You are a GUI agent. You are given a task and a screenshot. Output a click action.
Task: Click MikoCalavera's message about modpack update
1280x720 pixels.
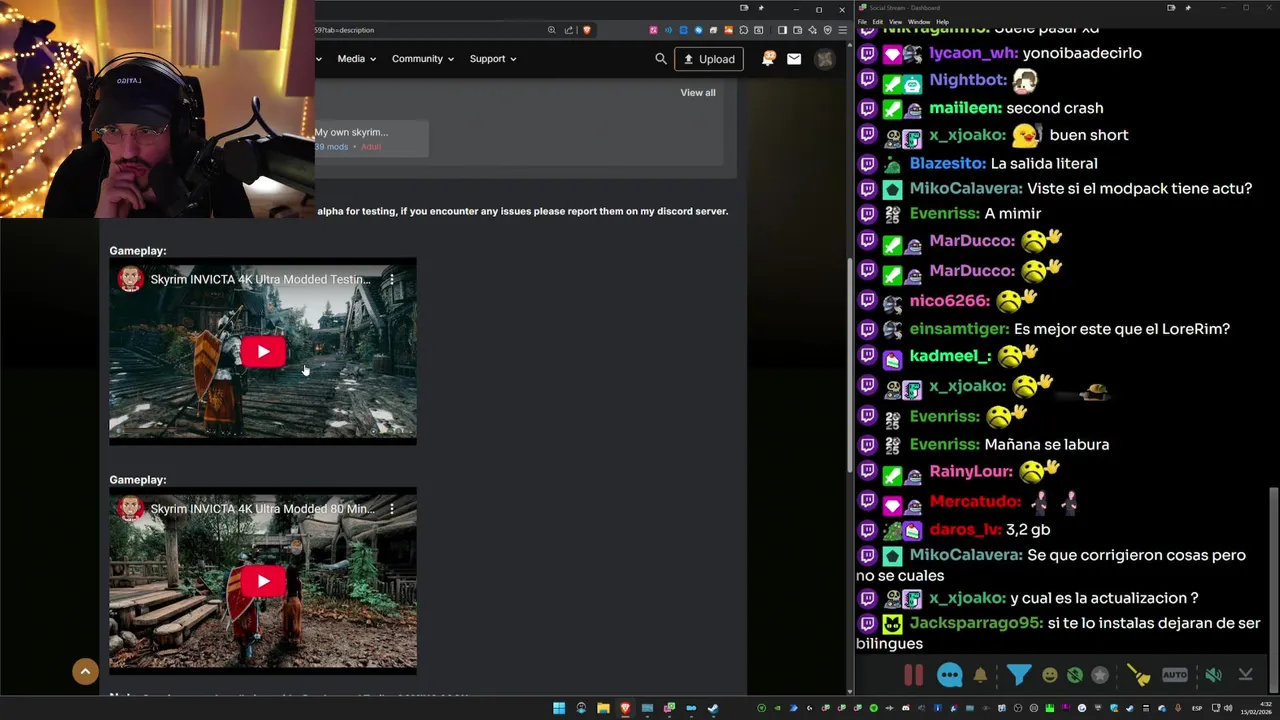1139,188
